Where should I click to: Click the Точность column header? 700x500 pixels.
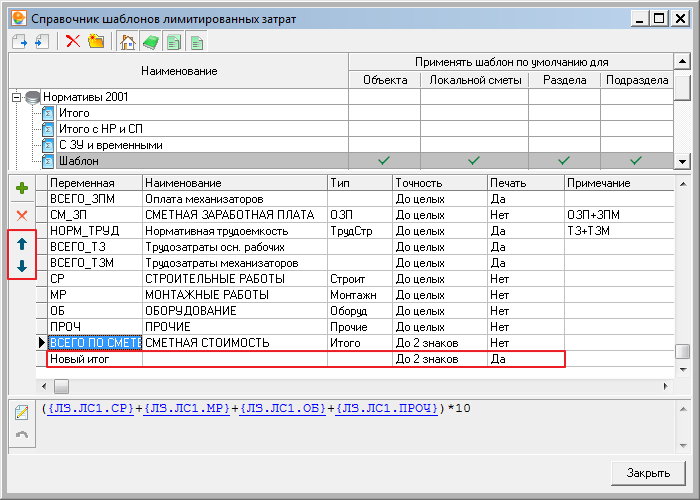[x=440, y=183]
